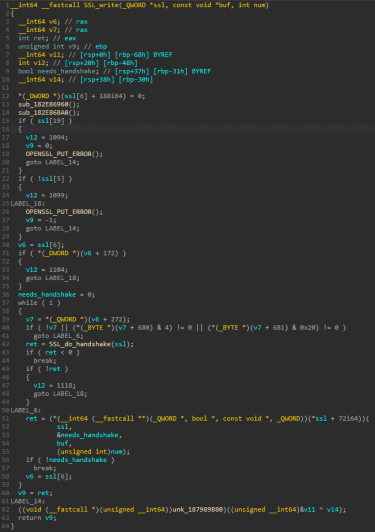
Task: Click the '0x20' constant in the condition
Action: pyautogui.click(x=307, y=328)
